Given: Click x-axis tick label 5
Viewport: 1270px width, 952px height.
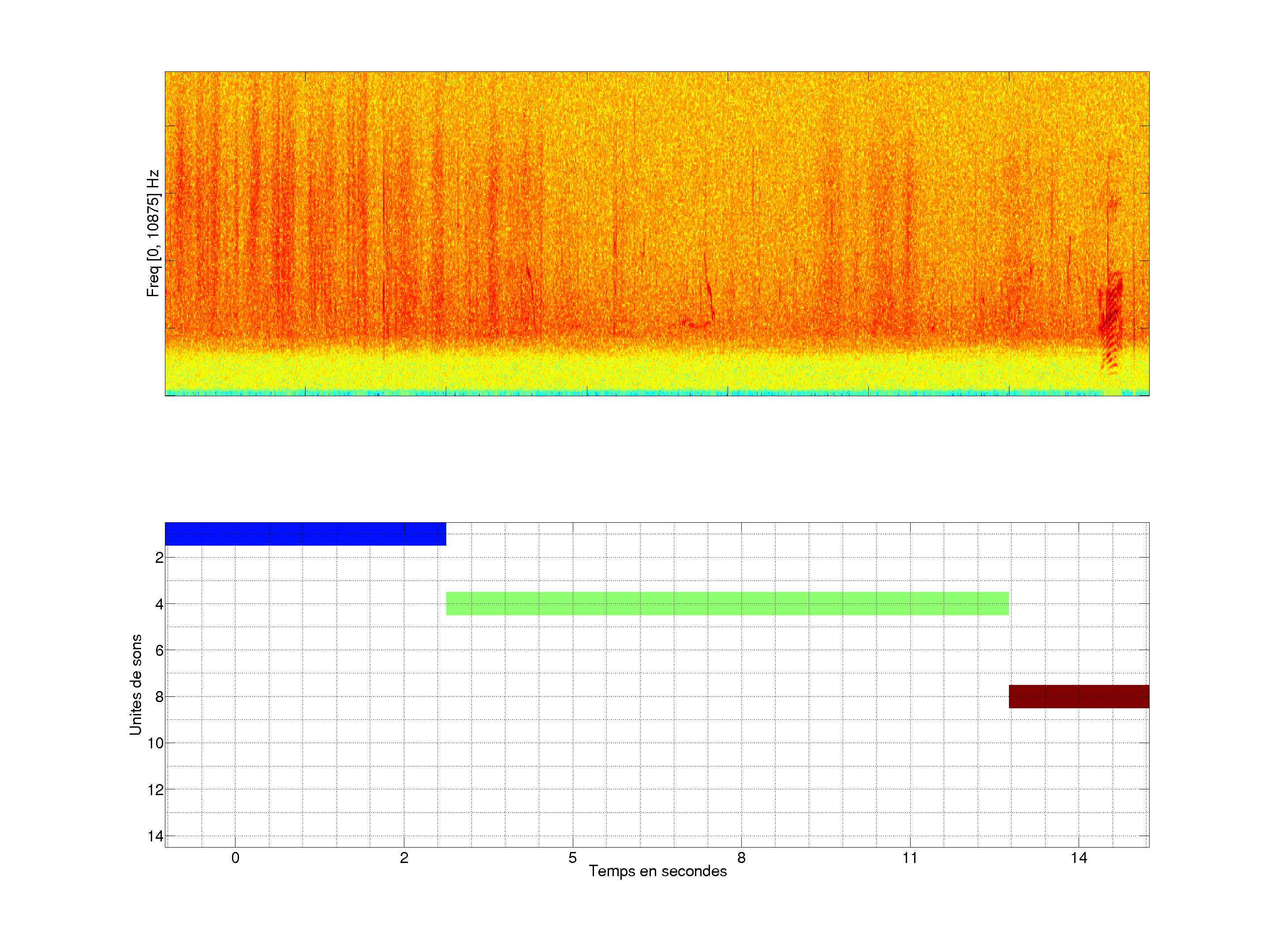Looking at the screenshot, I should coord(572,858).
